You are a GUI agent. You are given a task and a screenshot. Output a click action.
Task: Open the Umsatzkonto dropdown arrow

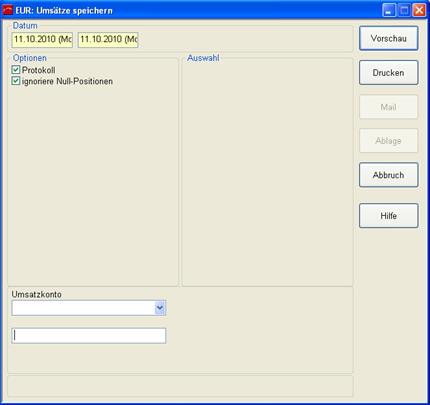(160, 308)
